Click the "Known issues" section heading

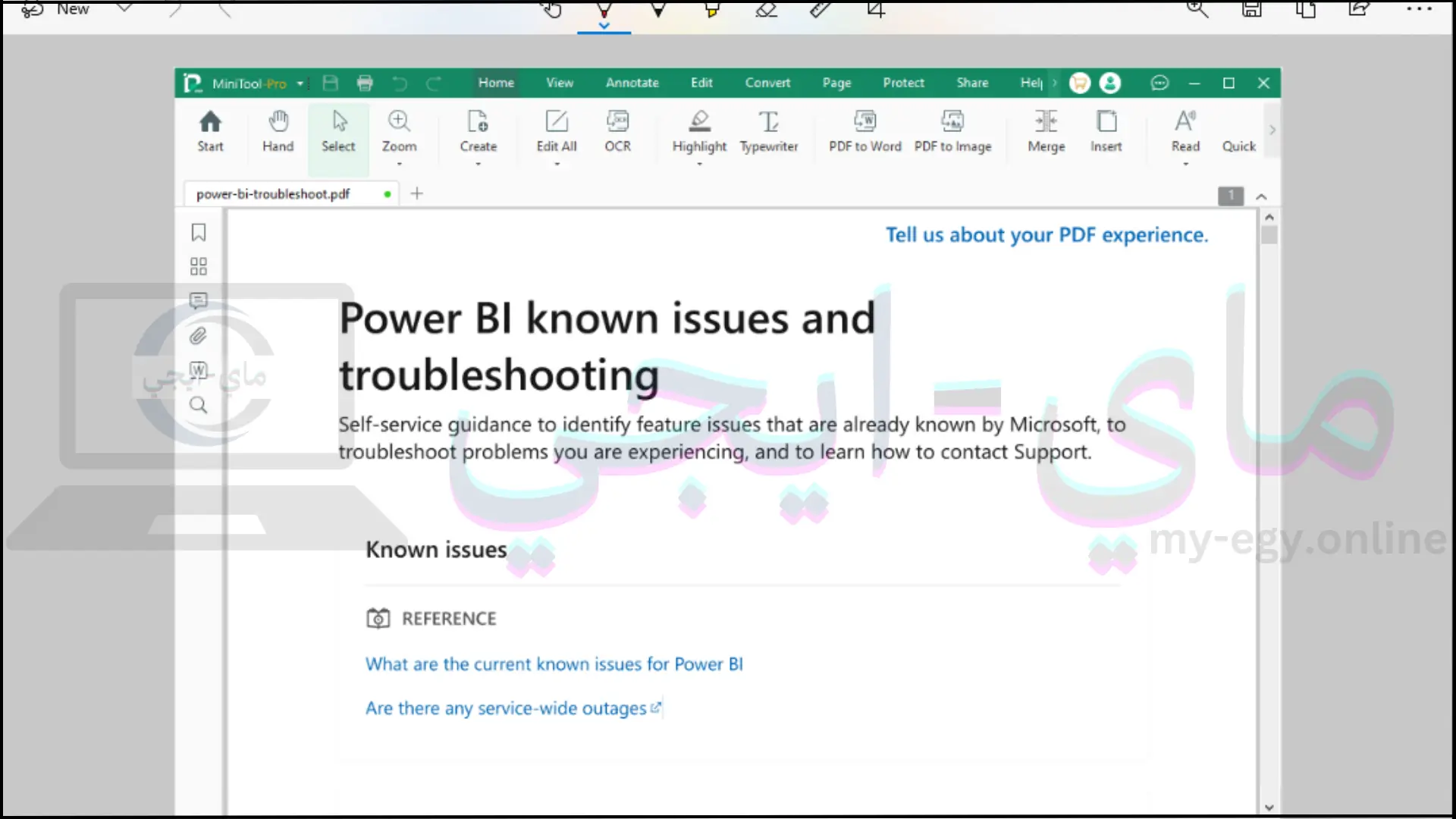point(436,550)
